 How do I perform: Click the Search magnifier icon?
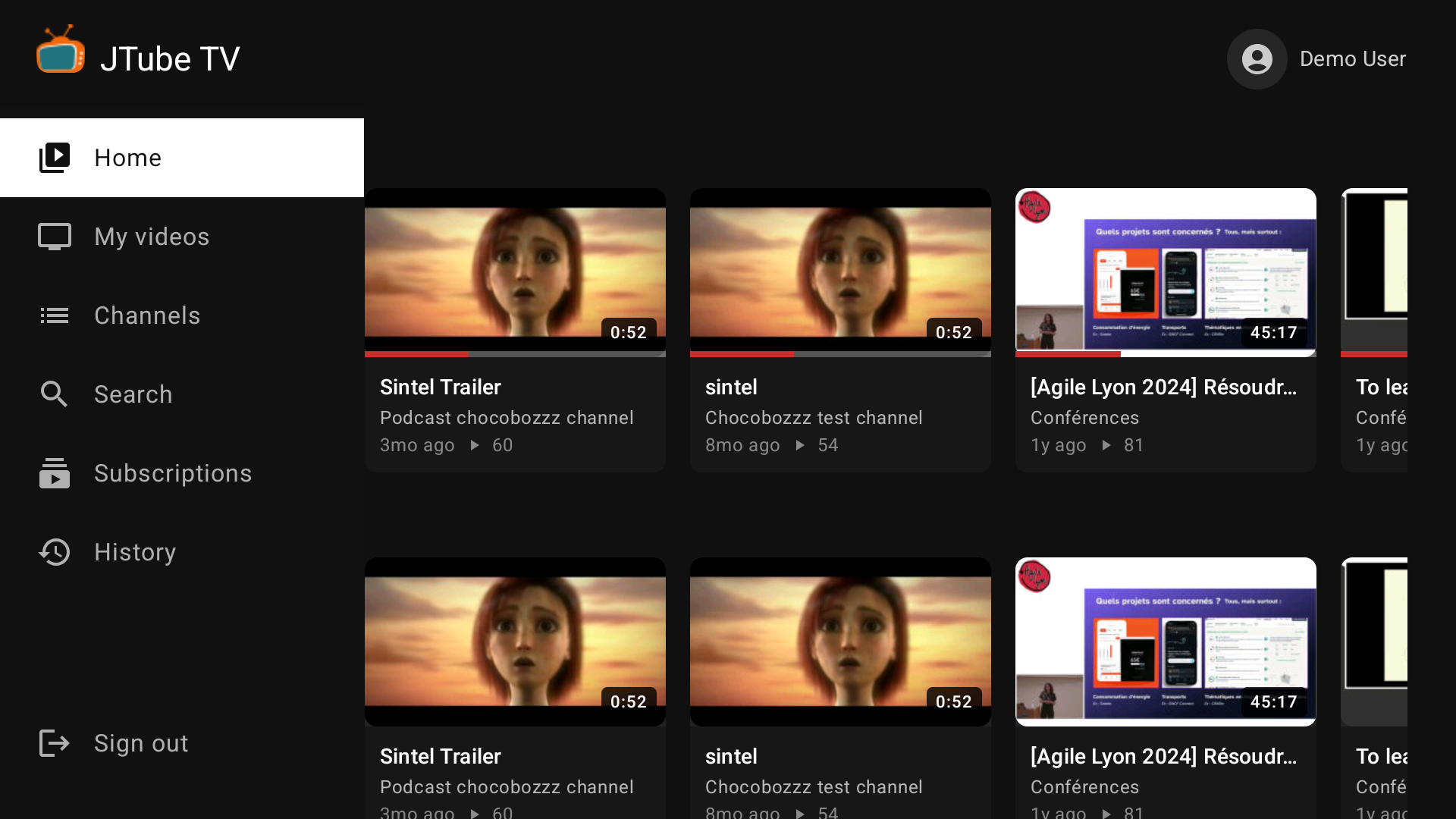pyautogui.click(x=55, y=394)
